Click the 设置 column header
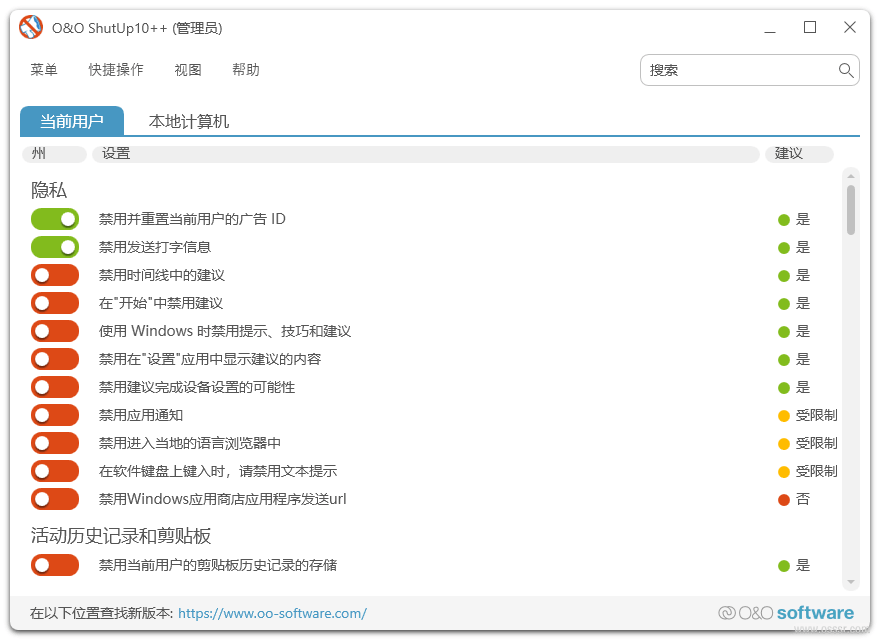The width and height of the screenshot is (880, 640). coord(425,153)
